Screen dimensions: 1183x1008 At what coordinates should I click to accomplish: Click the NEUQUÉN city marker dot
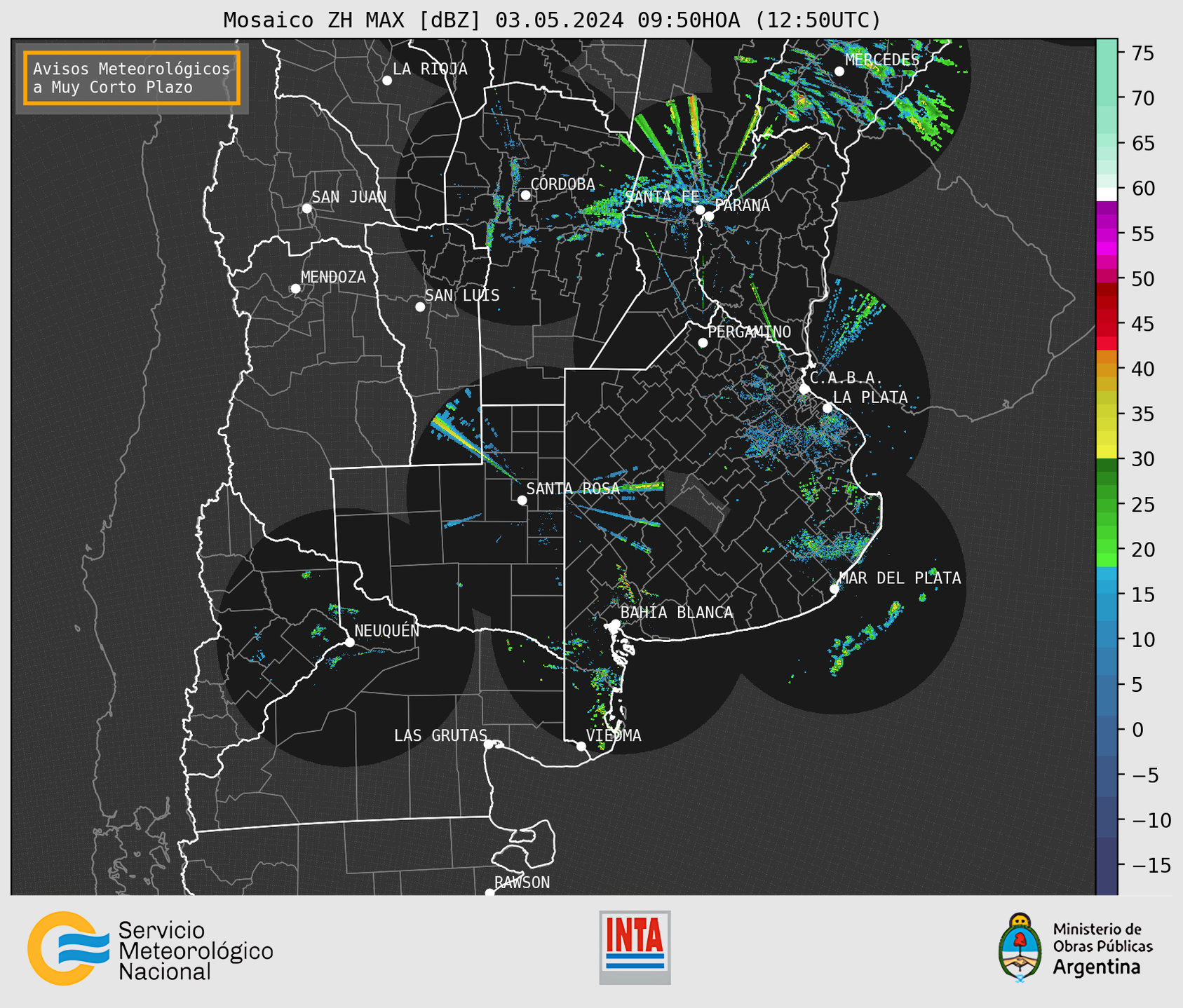[x=349, y=642]
